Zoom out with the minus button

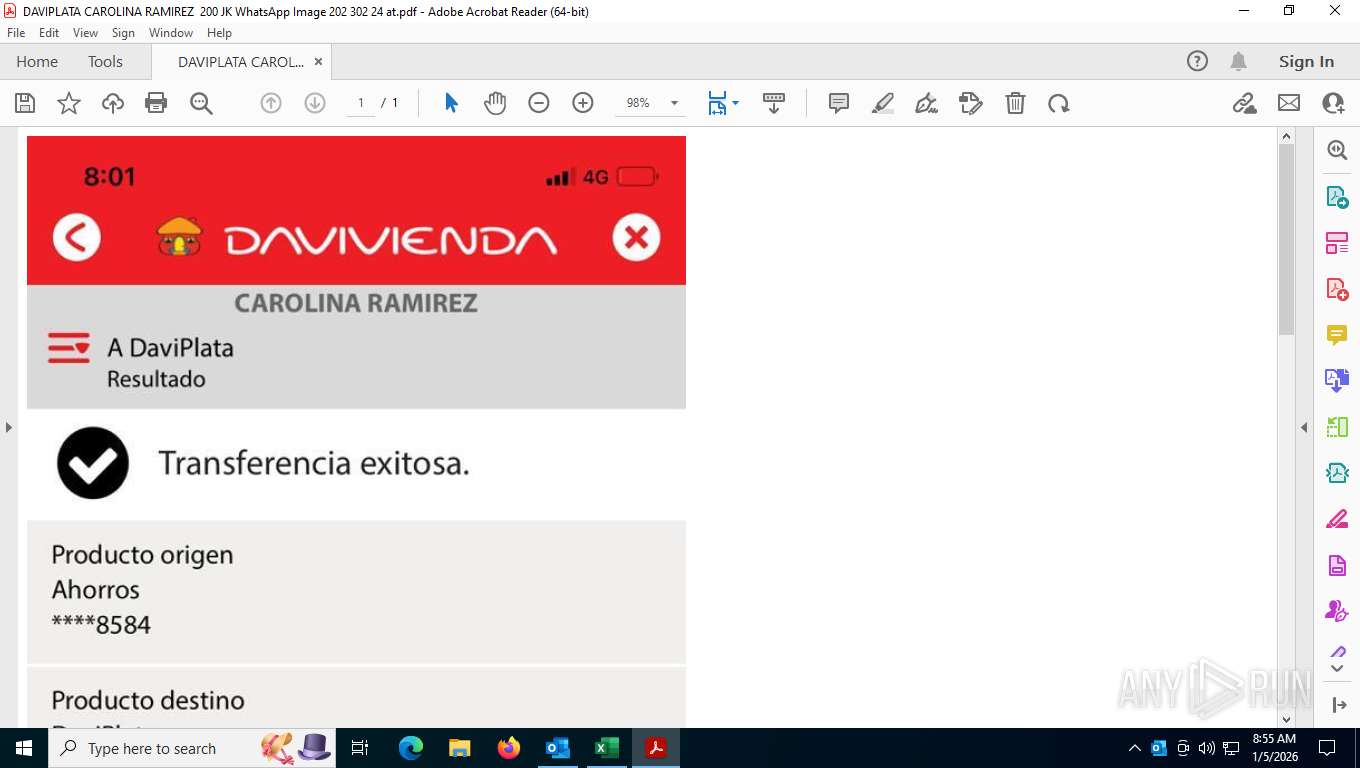[x=539, y=103]
